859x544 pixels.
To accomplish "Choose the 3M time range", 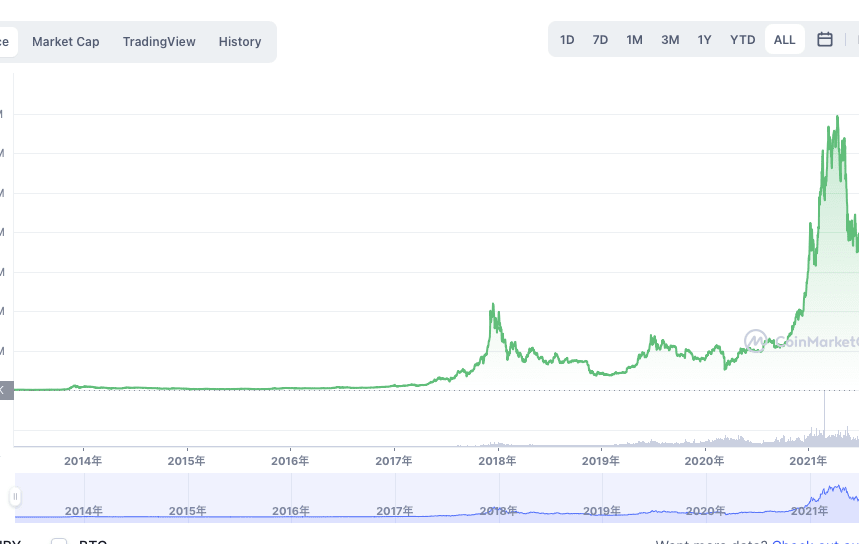I will click(x=670, y=40).
